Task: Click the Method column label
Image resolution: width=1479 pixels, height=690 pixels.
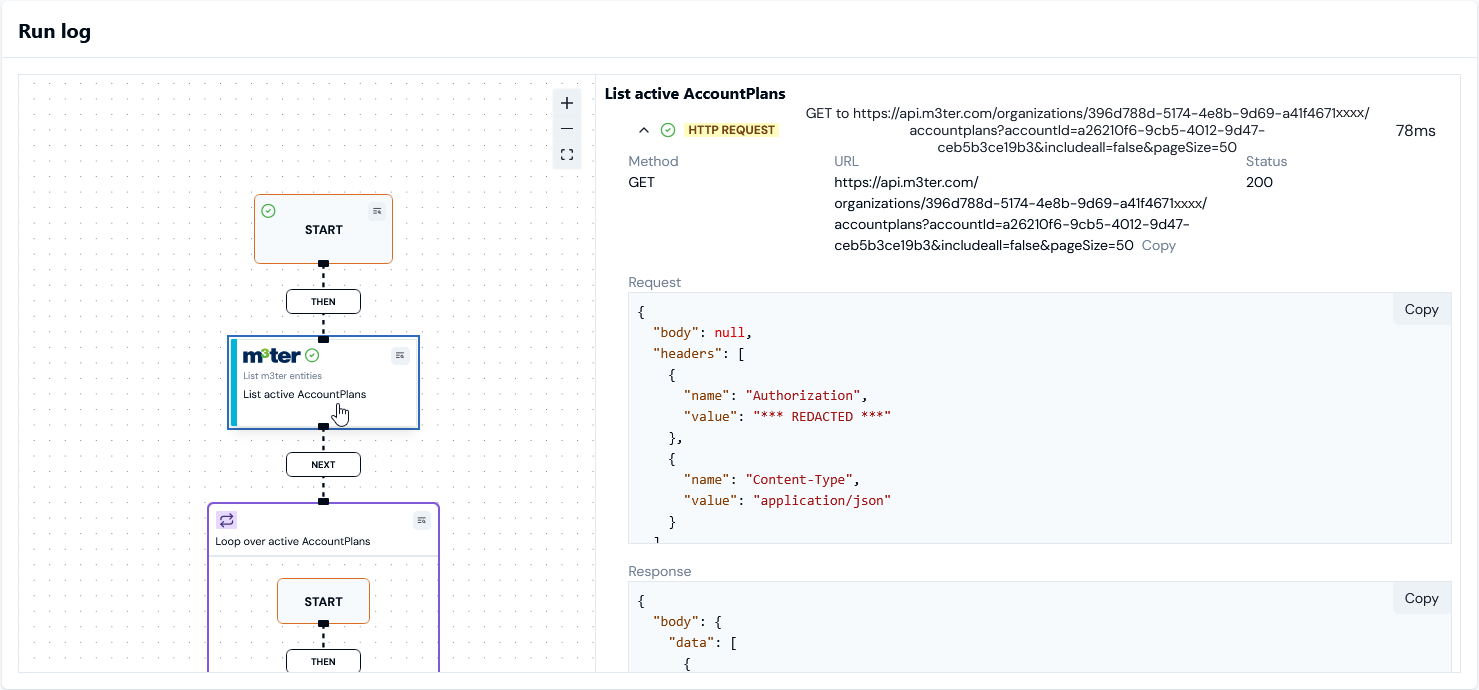Action: tap(653, 161)
